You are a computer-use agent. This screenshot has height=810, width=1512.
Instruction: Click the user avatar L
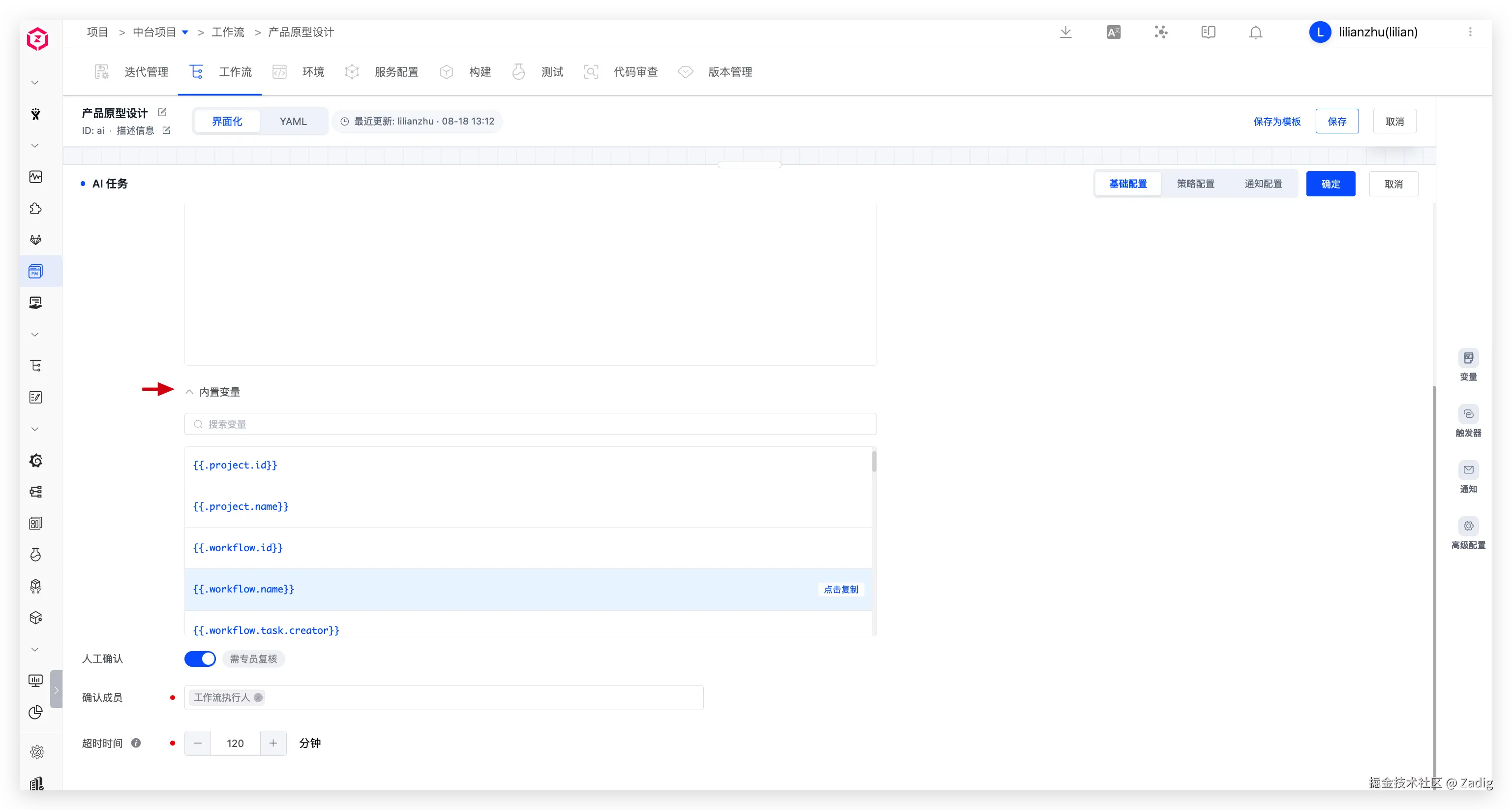click(x=1320, y=32)
